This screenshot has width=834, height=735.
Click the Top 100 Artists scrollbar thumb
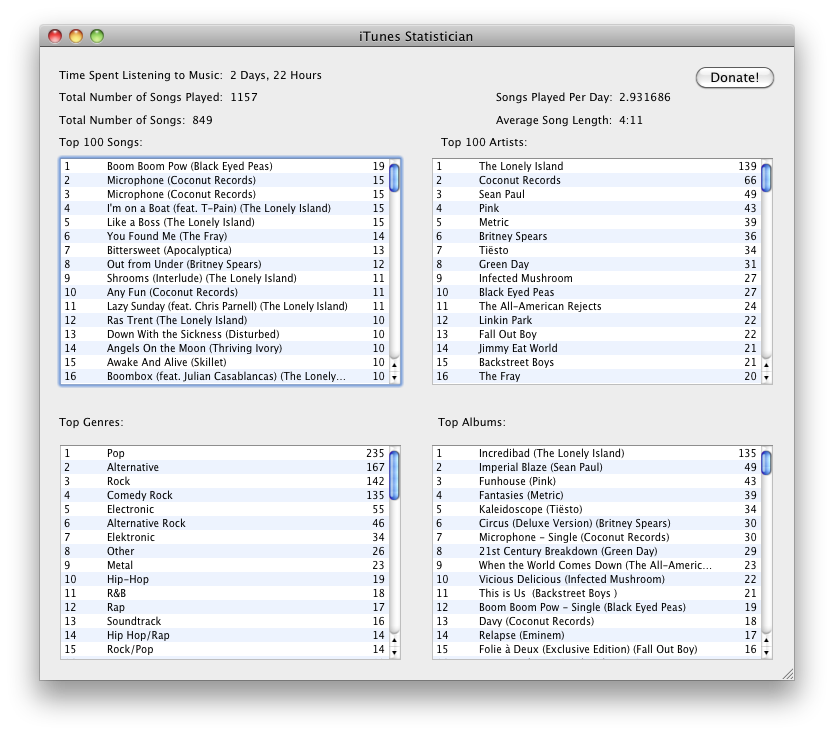tap(766, 178)
